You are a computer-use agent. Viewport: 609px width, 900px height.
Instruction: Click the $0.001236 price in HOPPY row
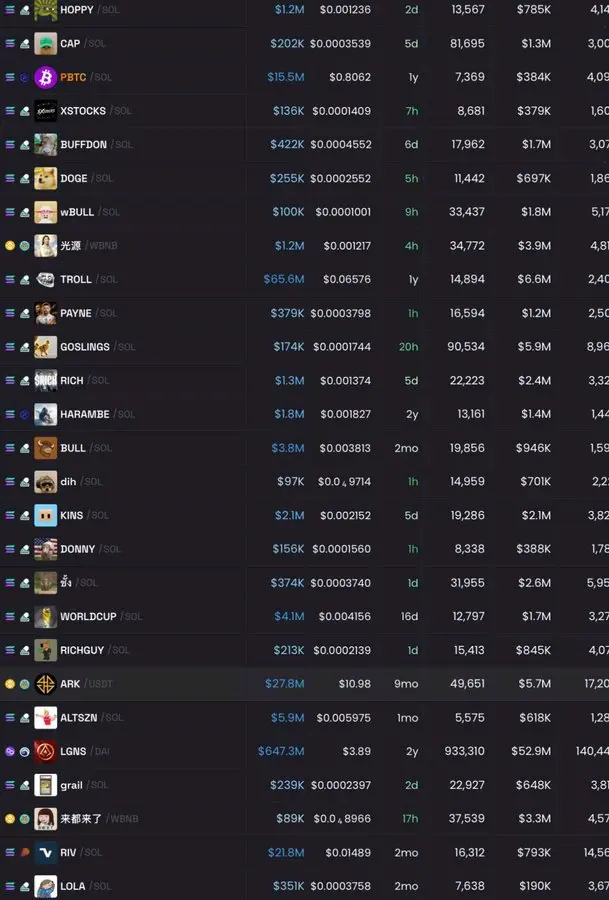coord(346,10)
